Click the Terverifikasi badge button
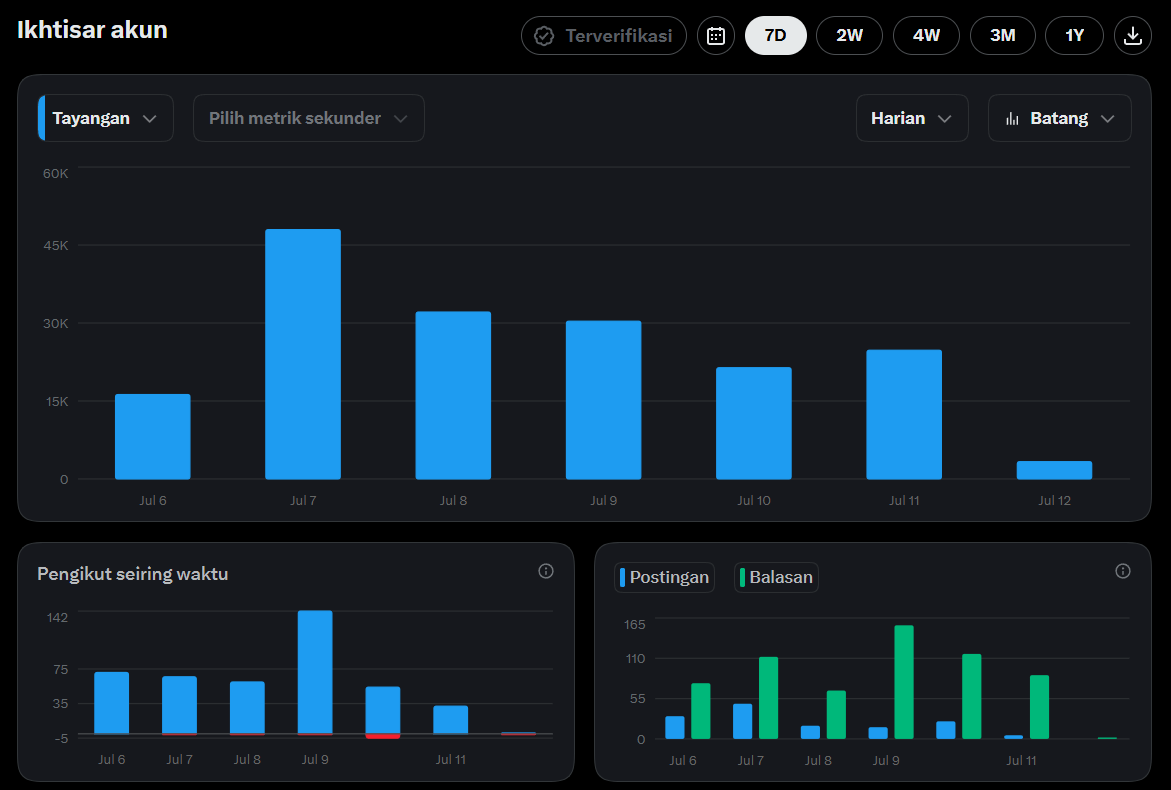 point(603,36)
